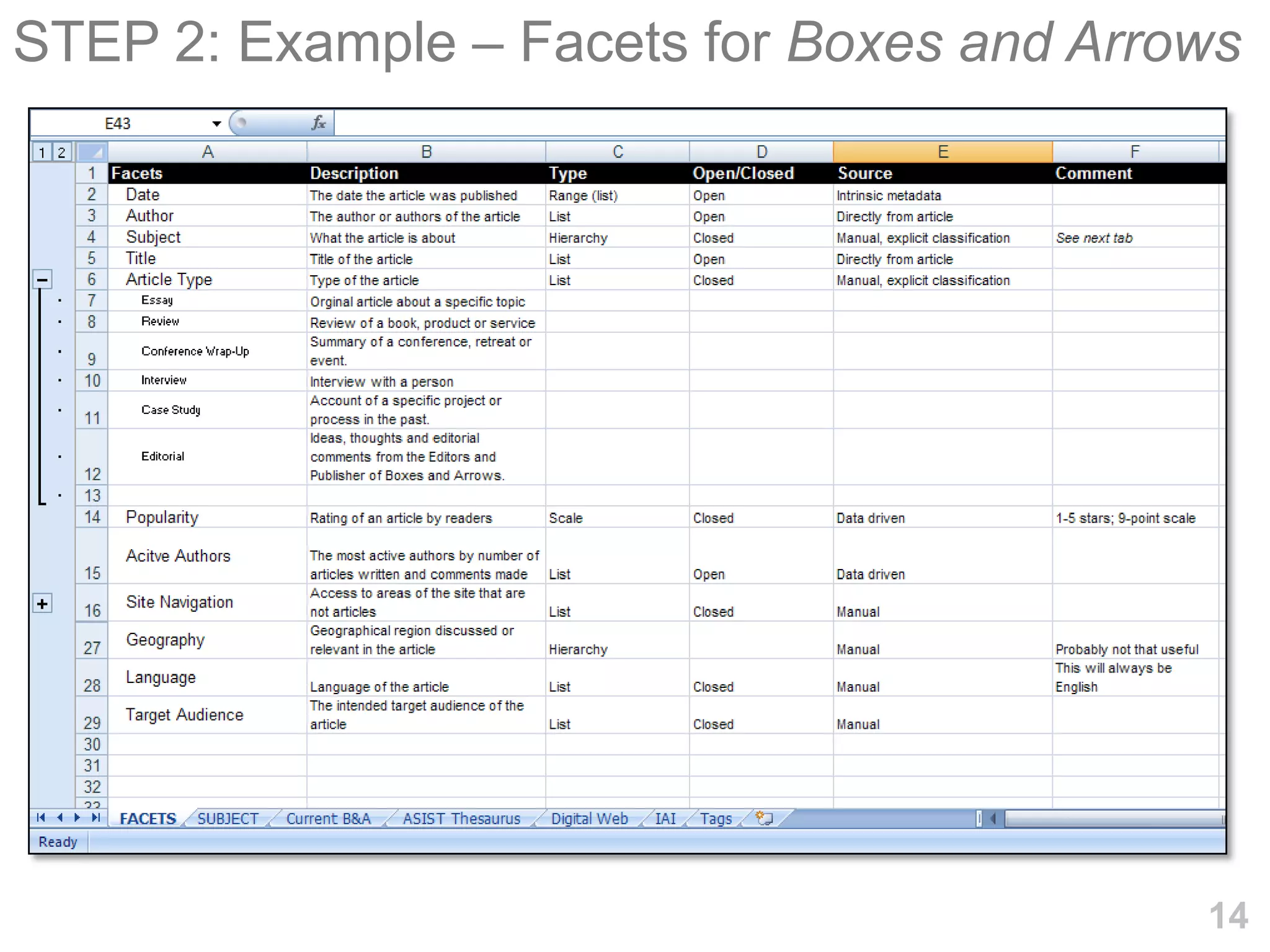The height and width of the screenshot is (952, 1270).
Task: Select the Popularity facet cell
Action: click(208, 517)
